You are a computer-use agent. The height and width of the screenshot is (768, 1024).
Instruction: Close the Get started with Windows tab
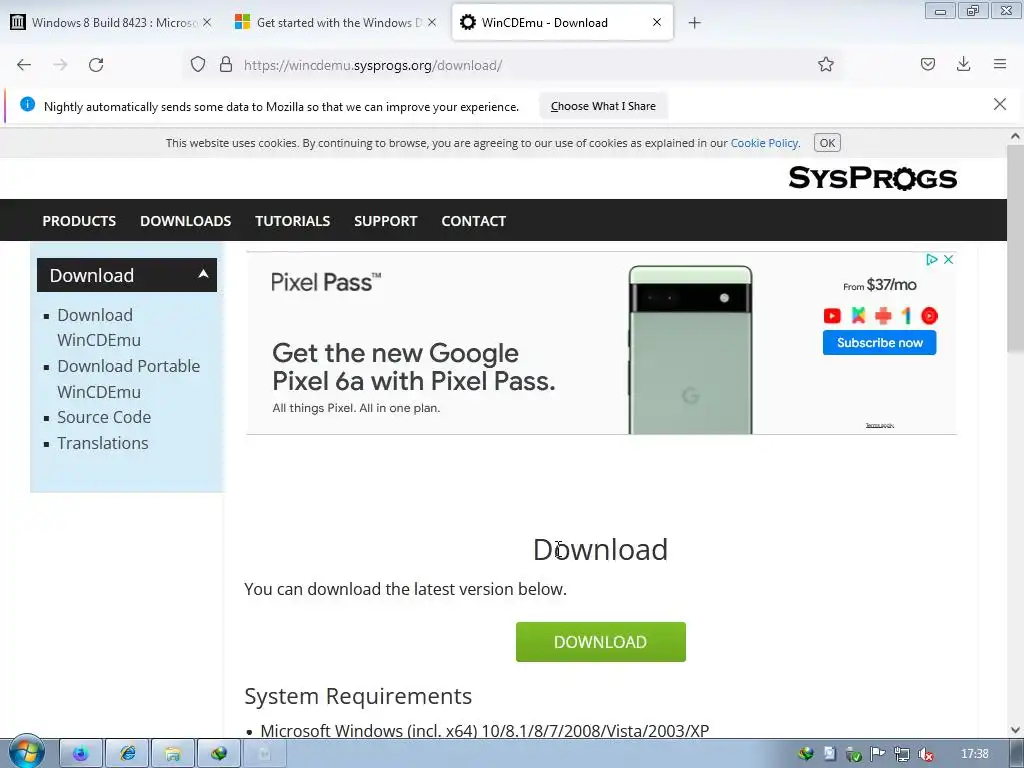432,22
